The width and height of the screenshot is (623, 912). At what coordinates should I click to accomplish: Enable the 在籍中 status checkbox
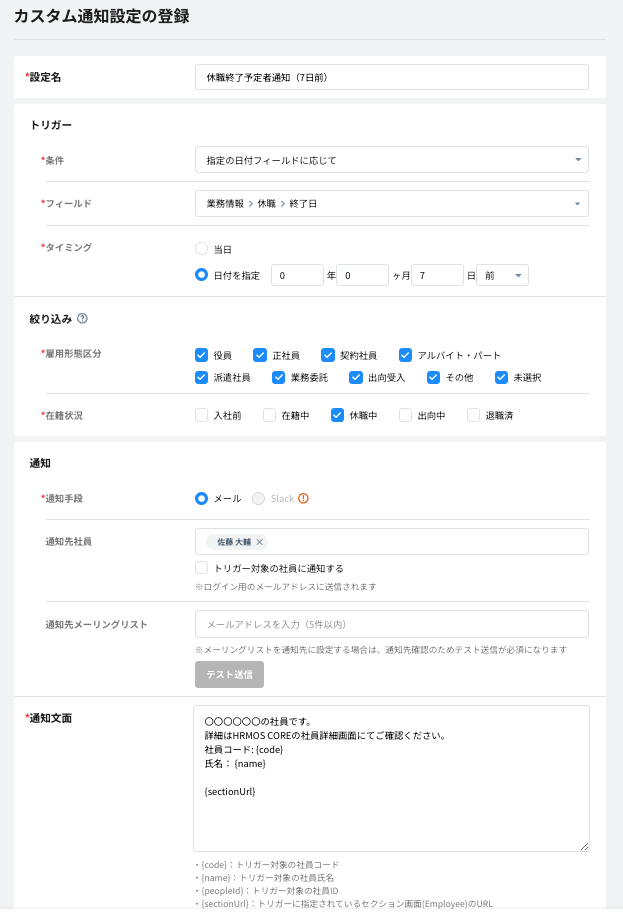click(x=269, y=415)
